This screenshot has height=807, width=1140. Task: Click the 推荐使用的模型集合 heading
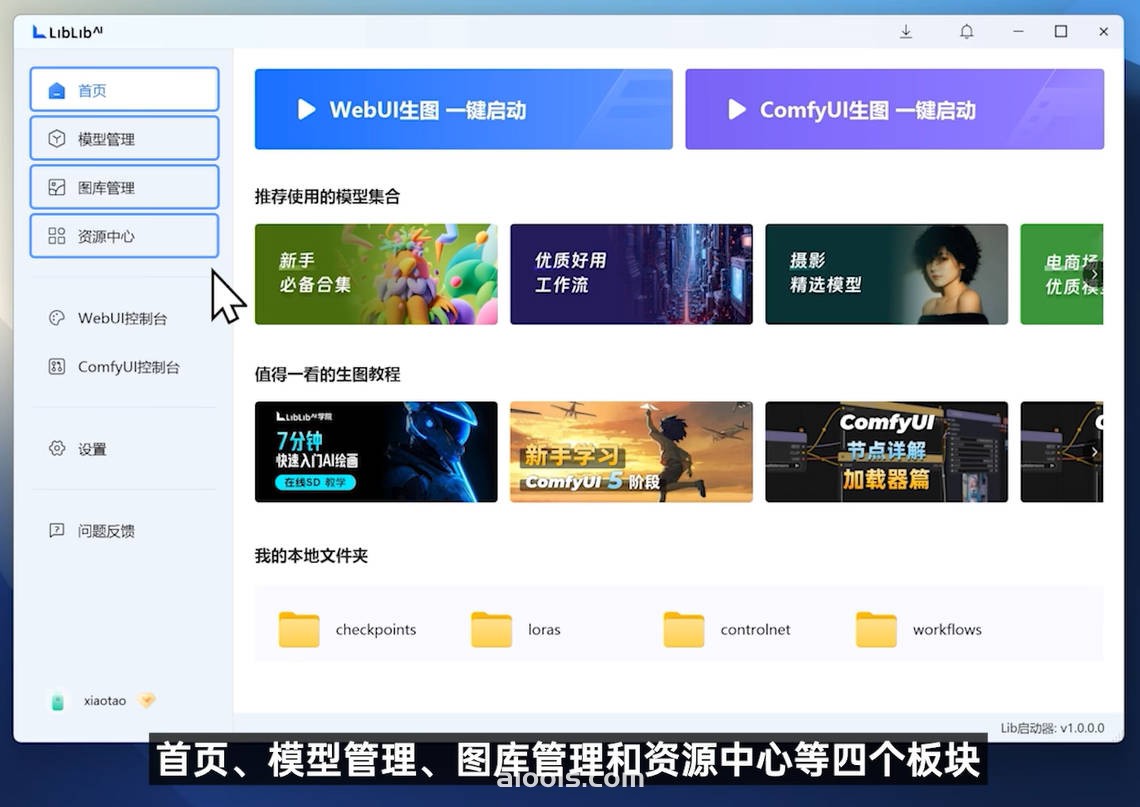(x=327, y=196)
